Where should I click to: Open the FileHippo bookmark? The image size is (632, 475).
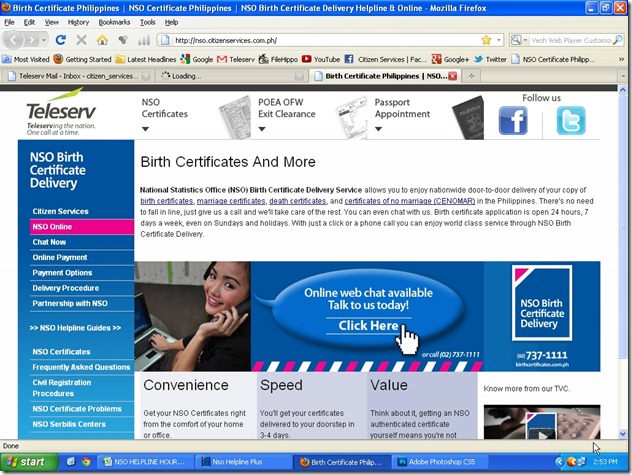pyautogui.click(x=278, y=59)
